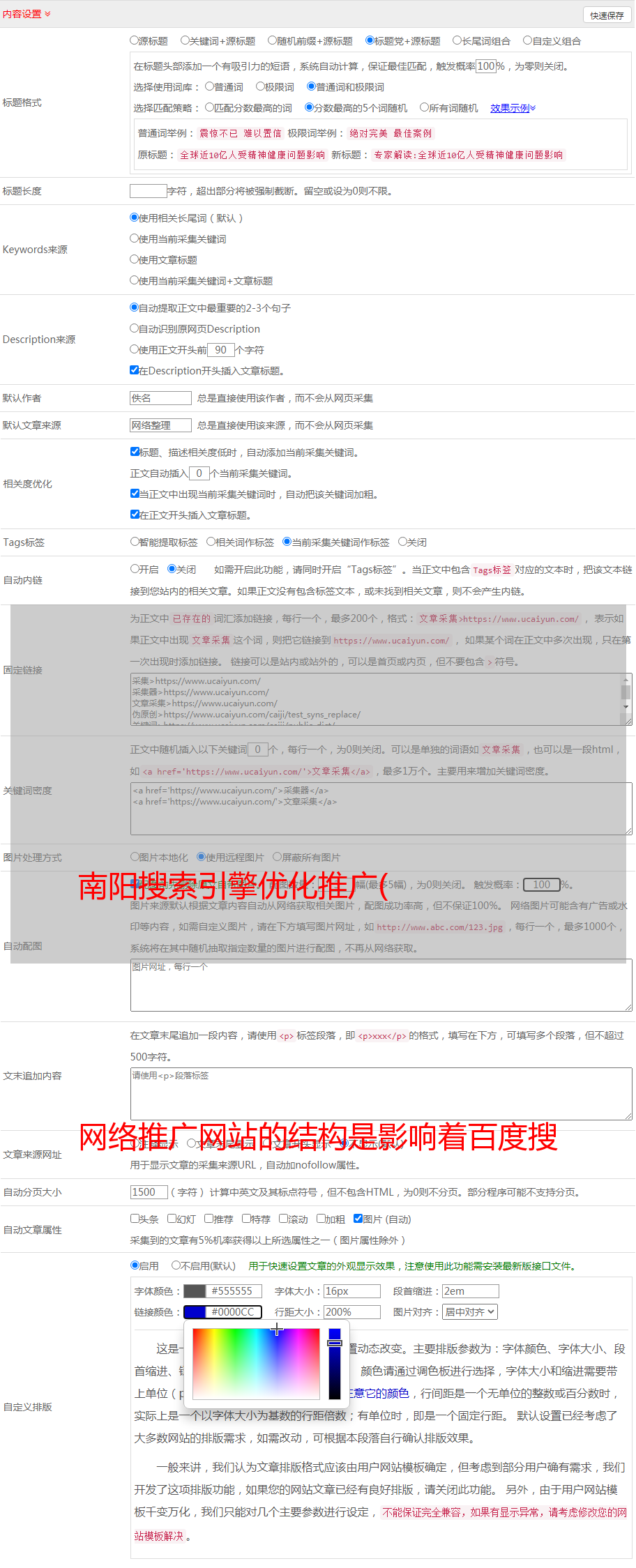Select 随机前缀+源标题 title format
This screenshot has height=1568, width=636.
(273, 40)
